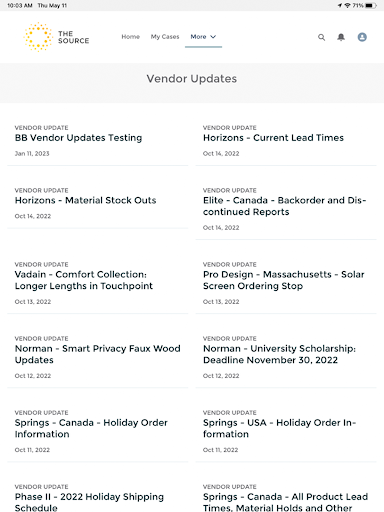Open the notifications bell

[341, 37]
